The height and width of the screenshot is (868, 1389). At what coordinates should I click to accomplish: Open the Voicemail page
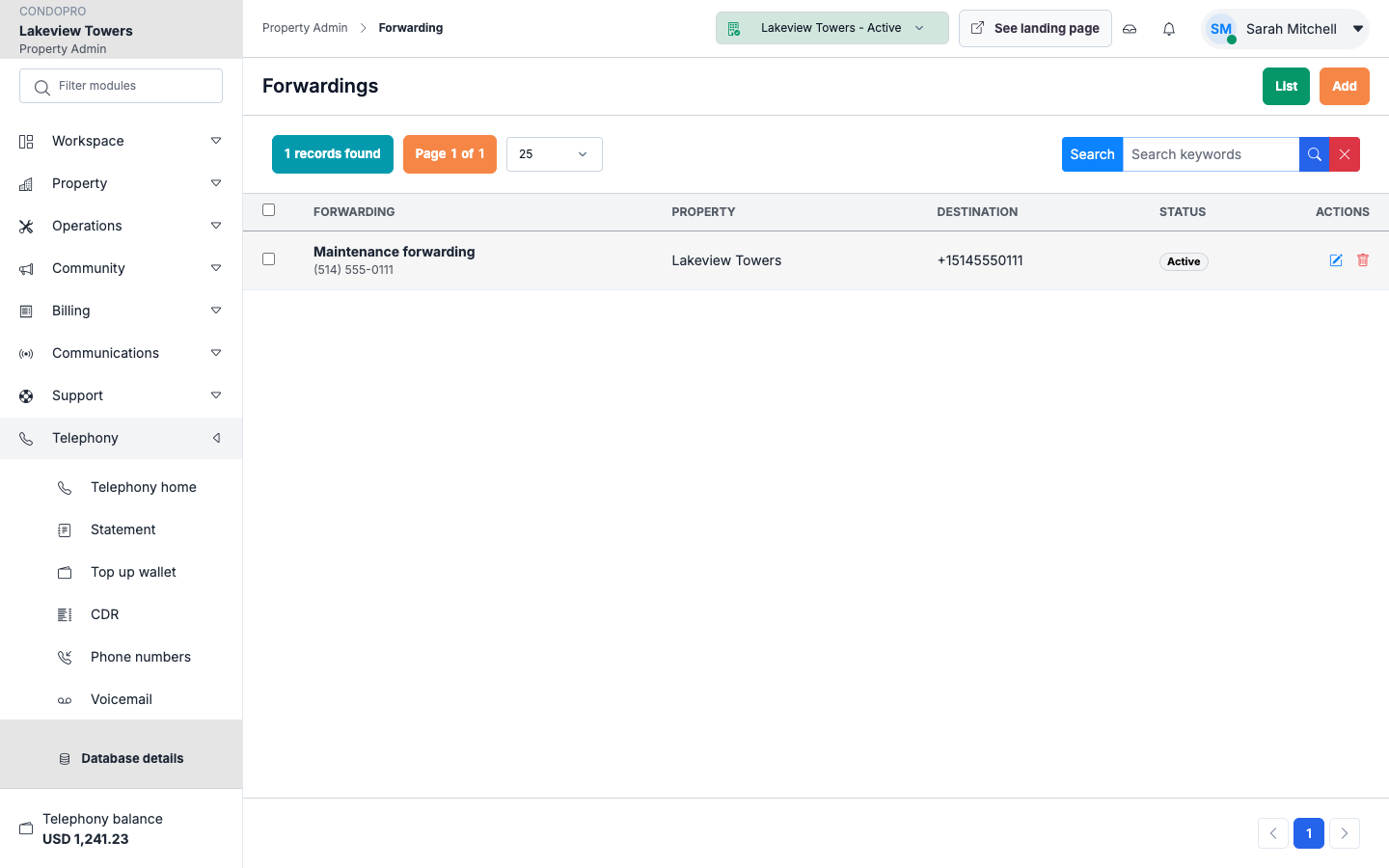pos(122,699)
